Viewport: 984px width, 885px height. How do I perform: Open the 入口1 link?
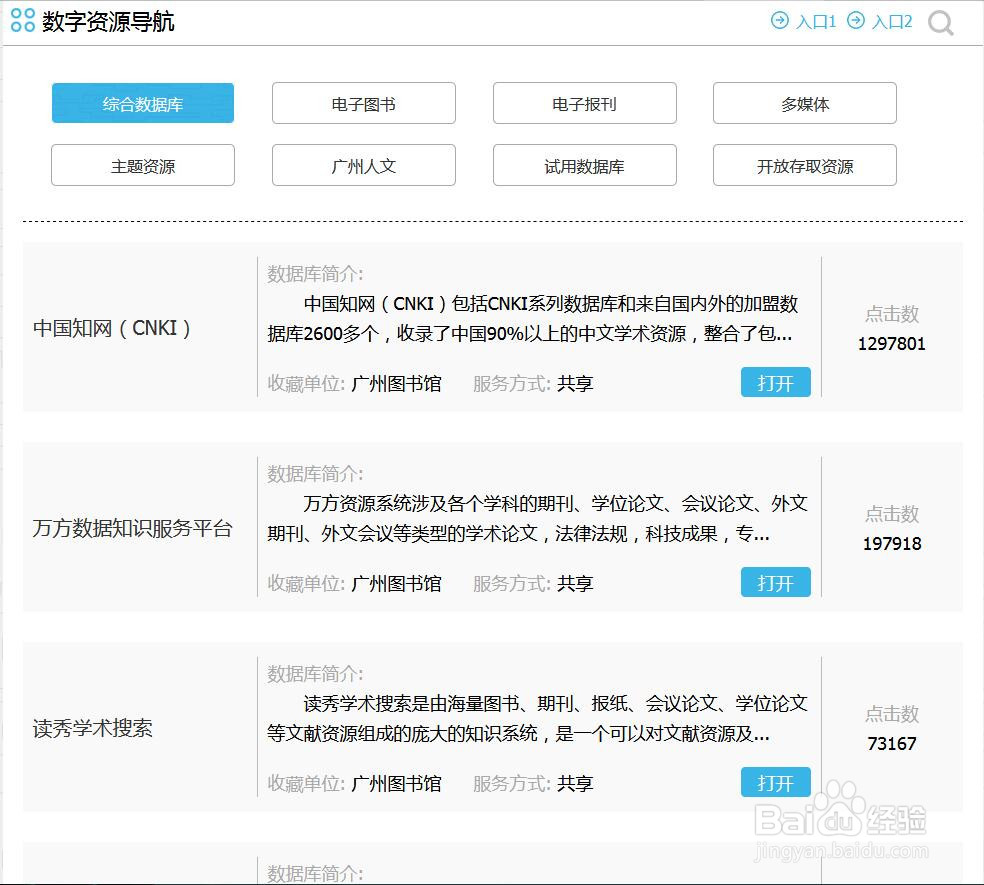tap(816, 22)
